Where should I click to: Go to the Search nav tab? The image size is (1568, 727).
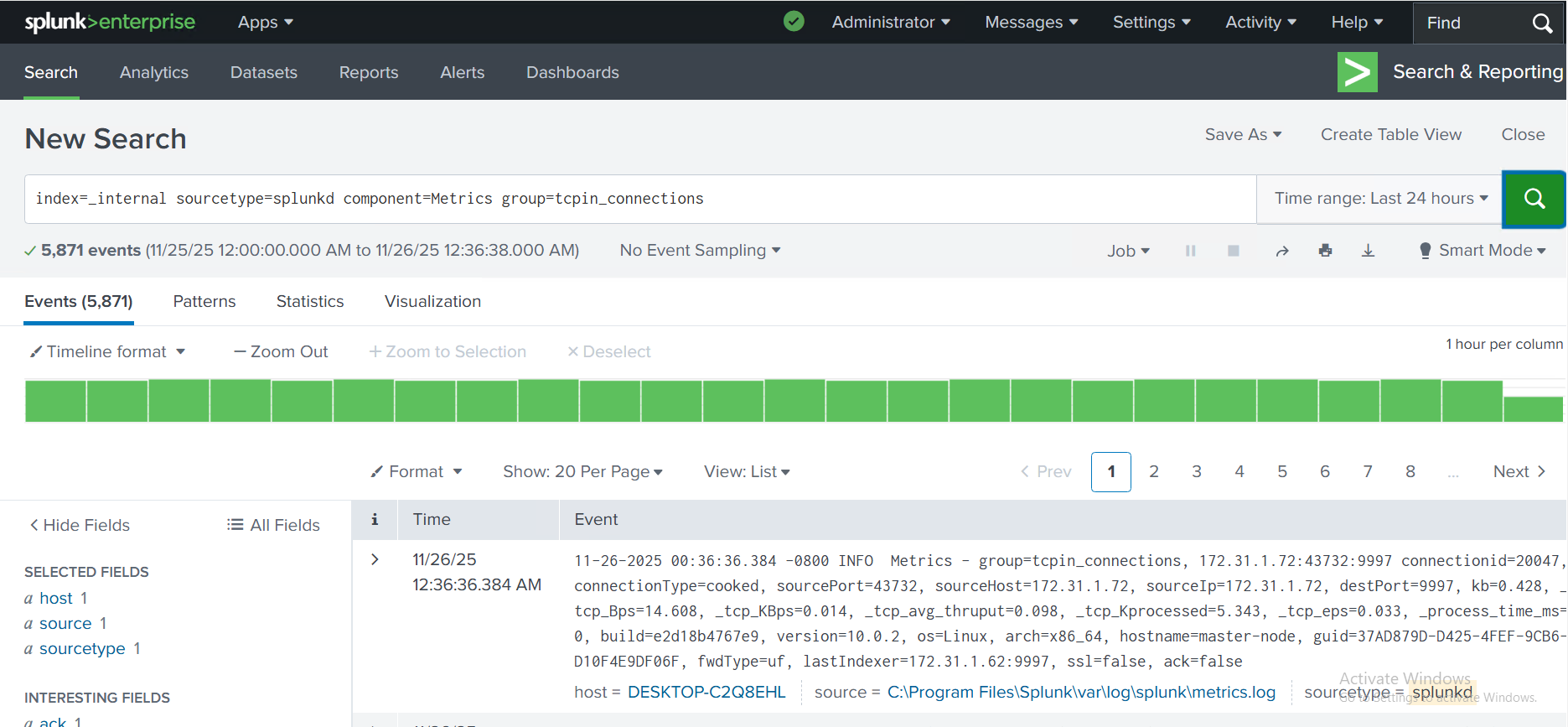coord(51,73)
